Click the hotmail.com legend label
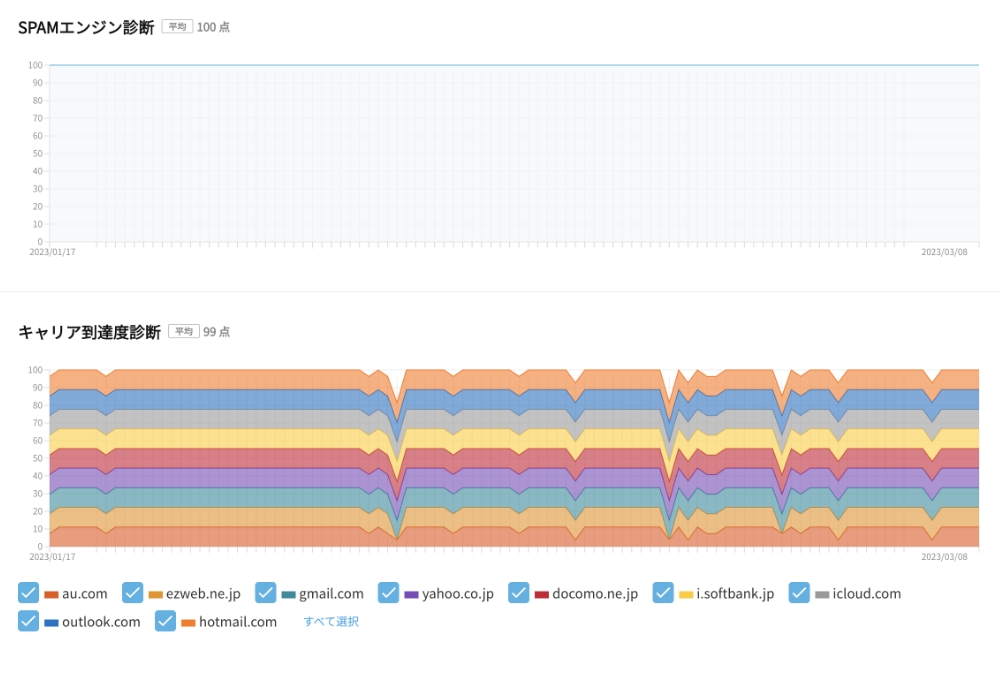1000x674 pixels. pyautogui.click(x=238, y=622)
